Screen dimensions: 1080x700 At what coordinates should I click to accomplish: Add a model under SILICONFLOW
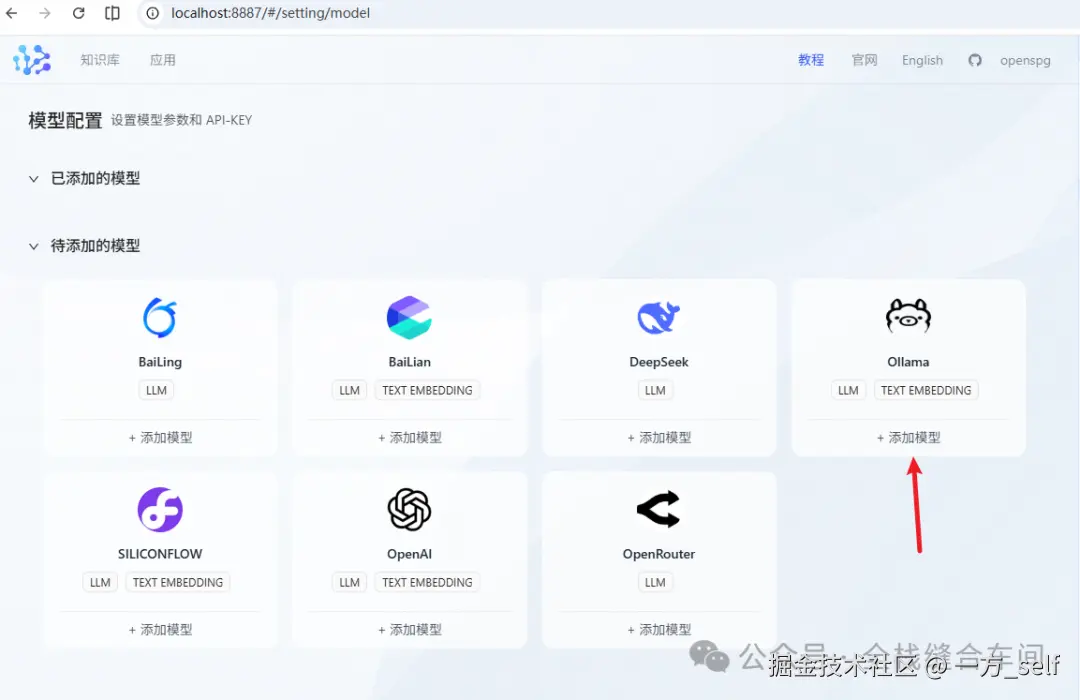tap(160, 630)
